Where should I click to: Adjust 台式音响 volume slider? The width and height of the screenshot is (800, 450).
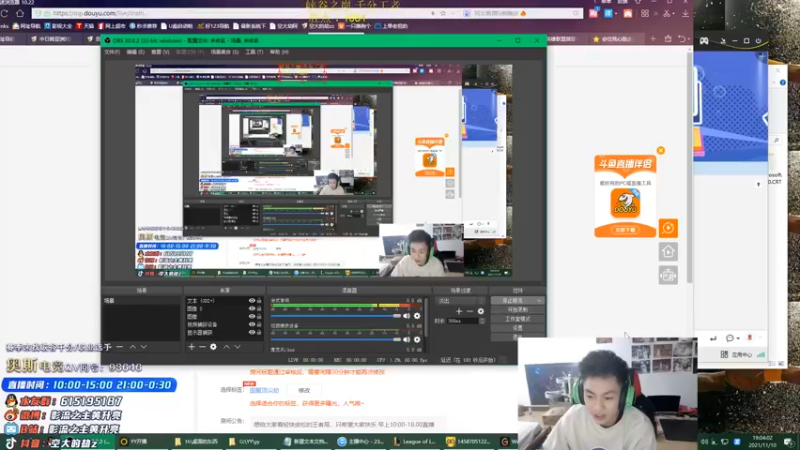tap(336, 316)
